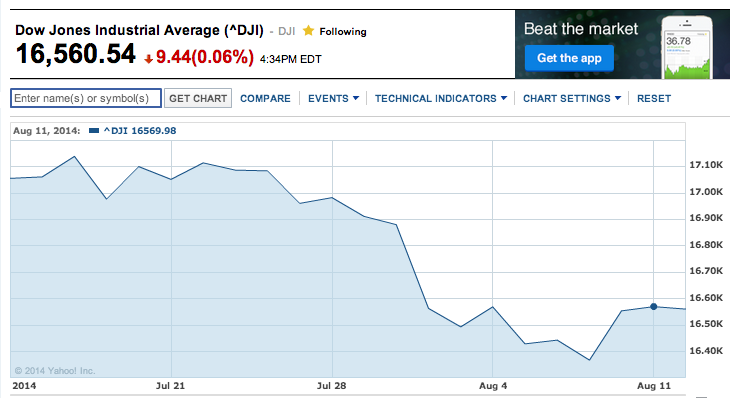Screen dimensions: 734x398
Task: Click the 16.40K axis label
Action: pos(706,350)
